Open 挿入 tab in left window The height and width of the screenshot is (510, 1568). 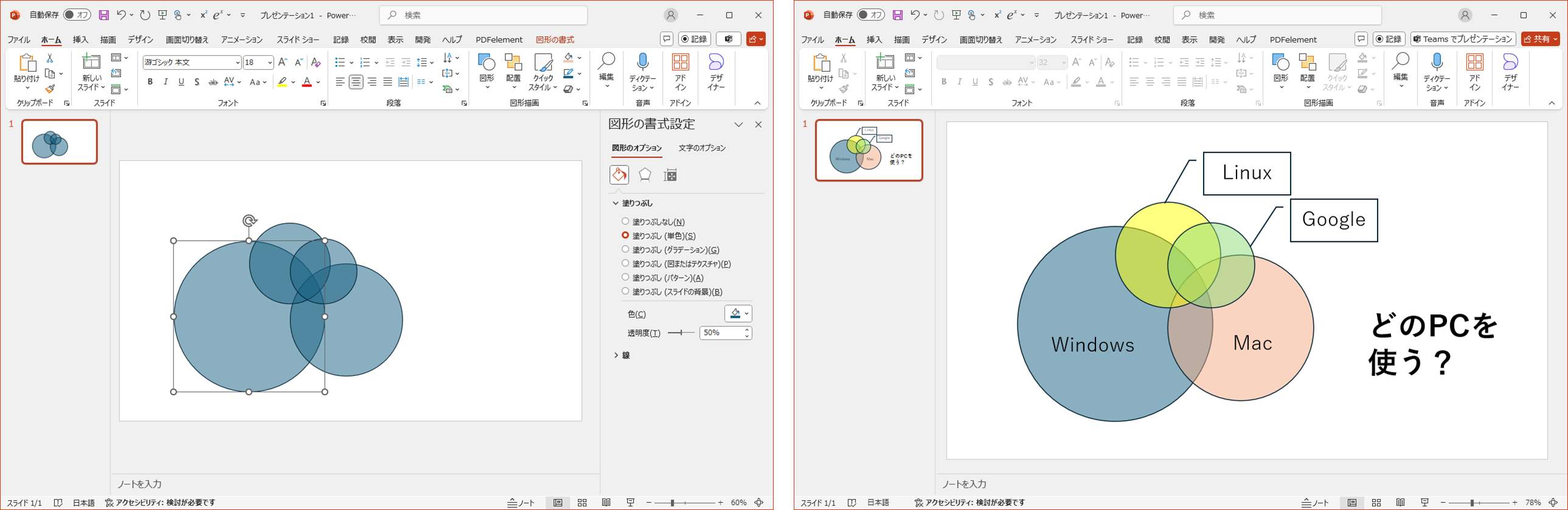(x=80, y=40)
